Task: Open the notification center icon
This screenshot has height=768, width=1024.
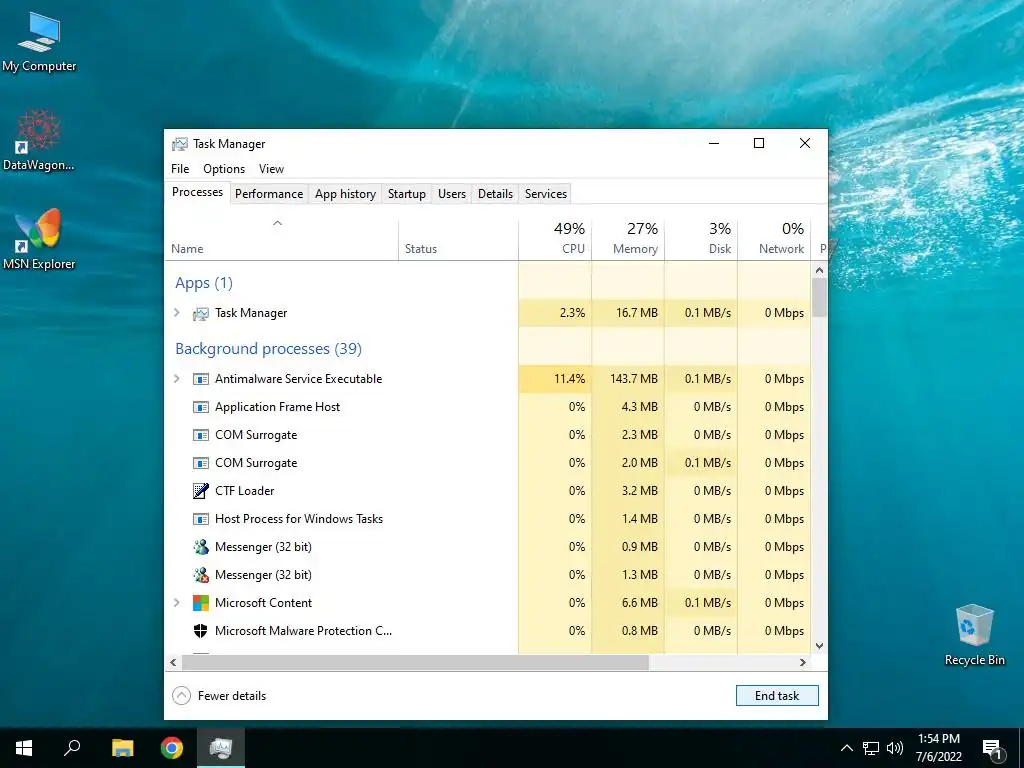Action: coord(992,749)
